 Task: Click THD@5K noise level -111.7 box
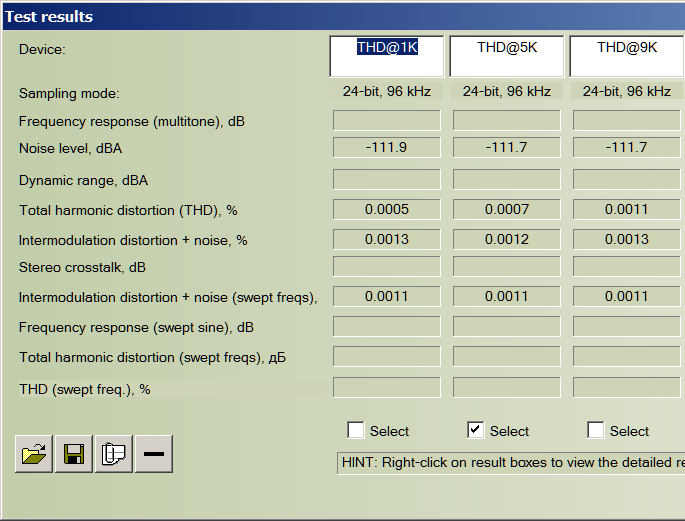(x=507, y=147)
